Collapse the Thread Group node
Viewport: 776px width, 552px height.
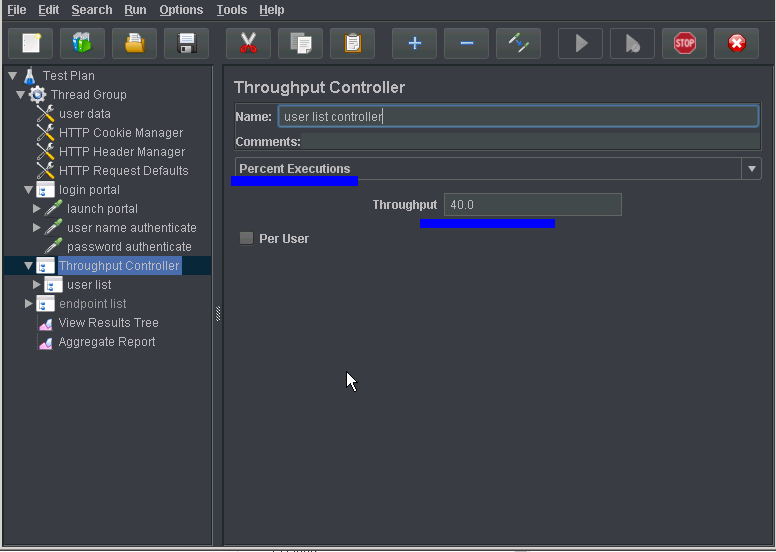click(20, 95)
